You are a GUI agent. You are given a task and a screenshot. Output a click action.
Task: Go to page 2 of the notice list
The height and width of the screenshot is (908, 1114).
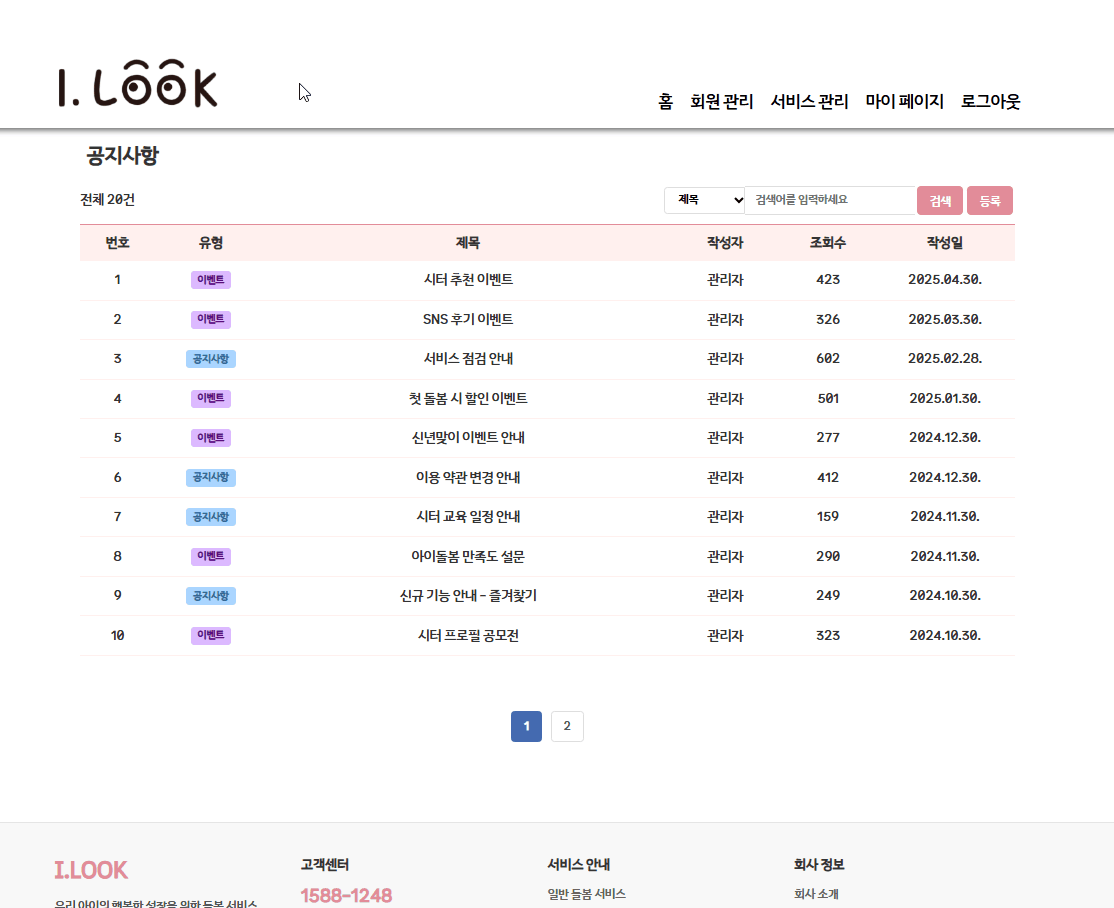(x=567, y=726)
